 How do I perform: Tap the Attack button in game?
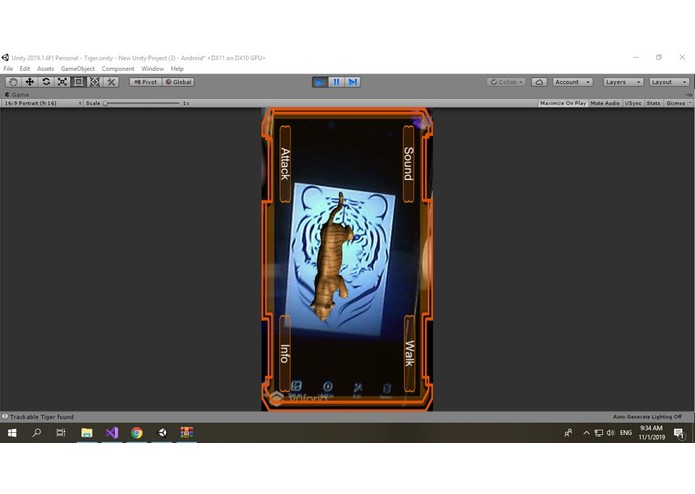tap(285, 164)
